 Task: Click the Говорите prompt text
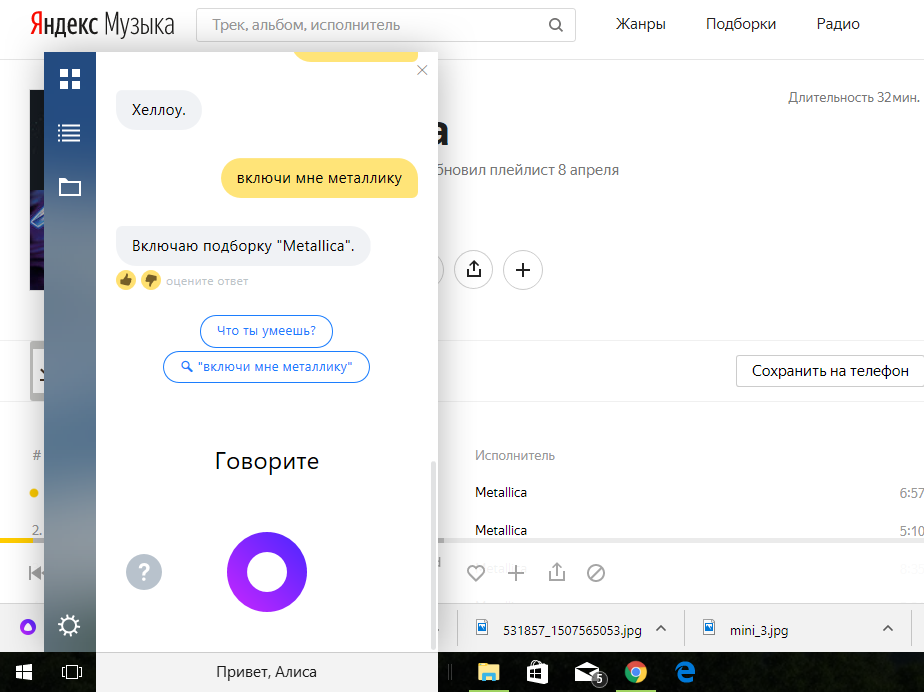pos(266,461)
